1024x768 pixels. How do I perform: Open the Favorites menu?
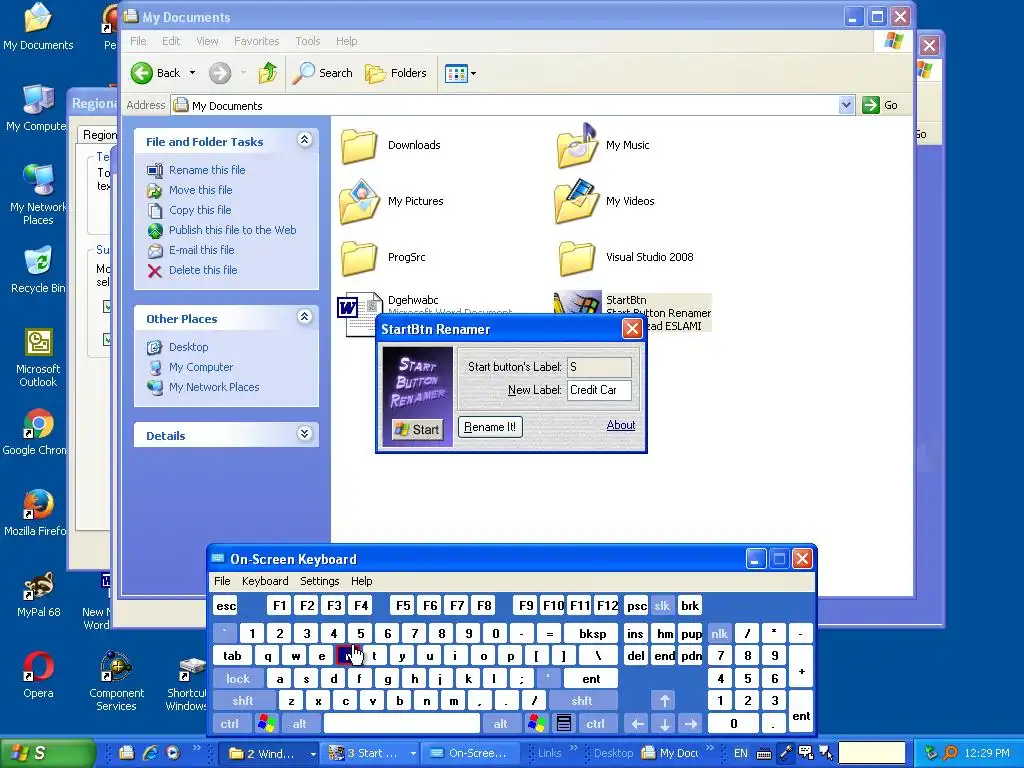[x=256, y=41]
